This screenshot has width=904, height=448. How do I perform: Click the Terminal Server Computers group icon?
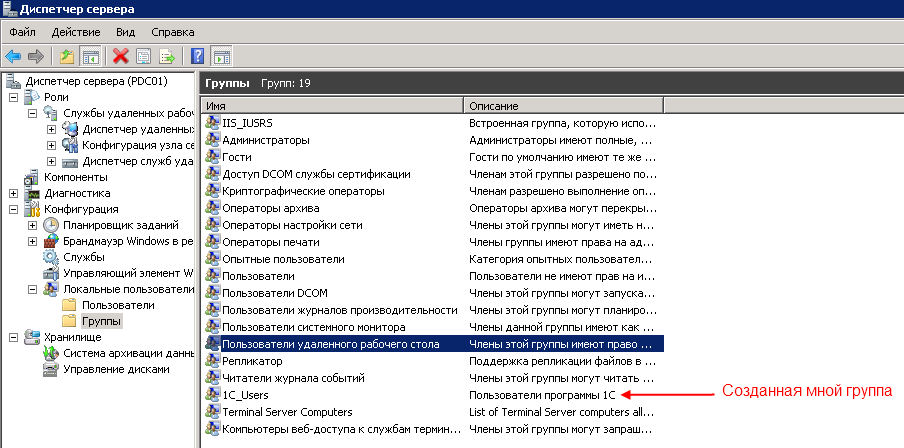click(212, 412)
